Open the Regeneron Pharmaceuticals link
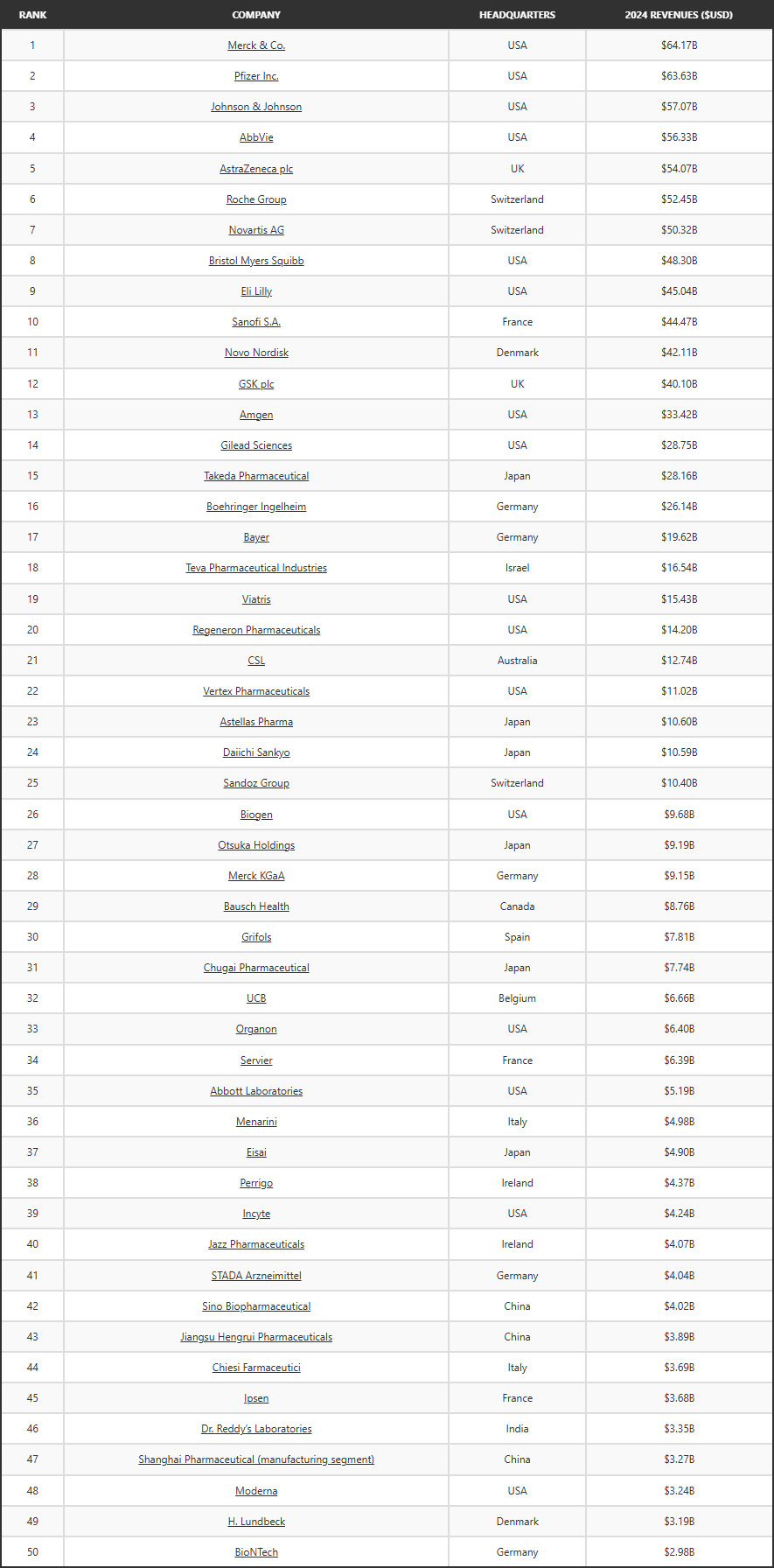This screenshot has width=774, height=1568. pos(256,630)
